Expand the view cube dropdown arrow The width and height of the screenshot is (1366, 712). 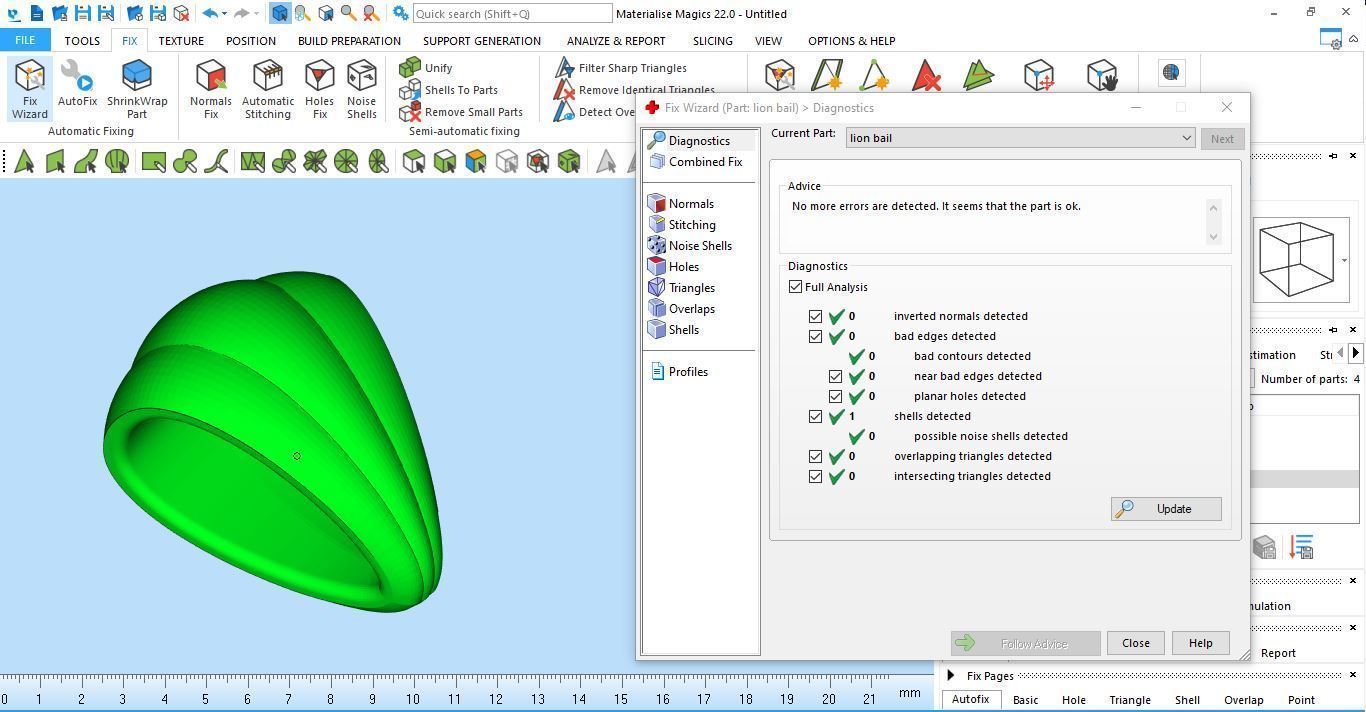point(1344,261)
